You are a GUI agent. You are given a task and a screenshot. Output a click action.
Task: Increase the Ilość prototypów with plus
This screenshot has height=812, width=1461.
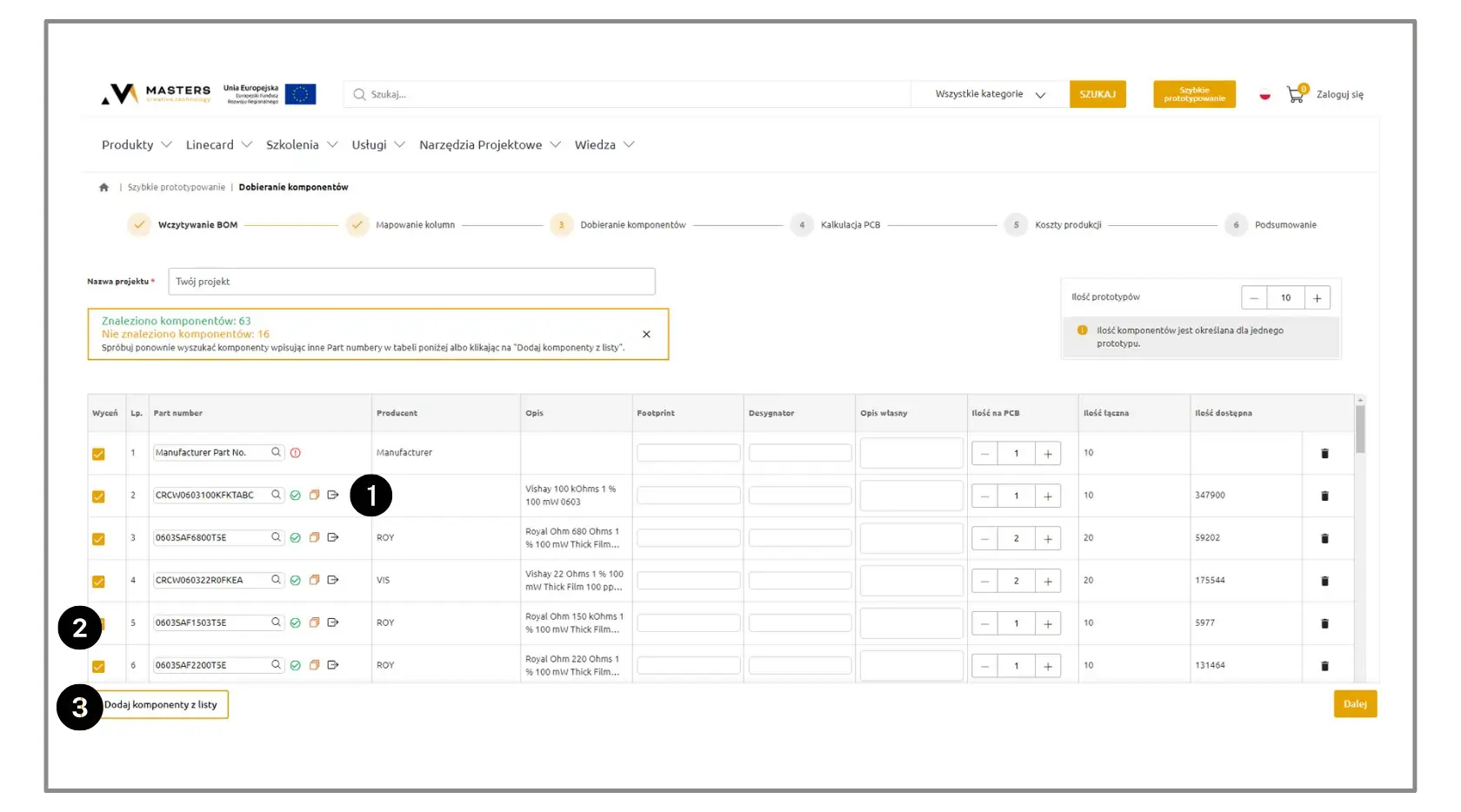pyautogui.click(x=1317, y=298)
